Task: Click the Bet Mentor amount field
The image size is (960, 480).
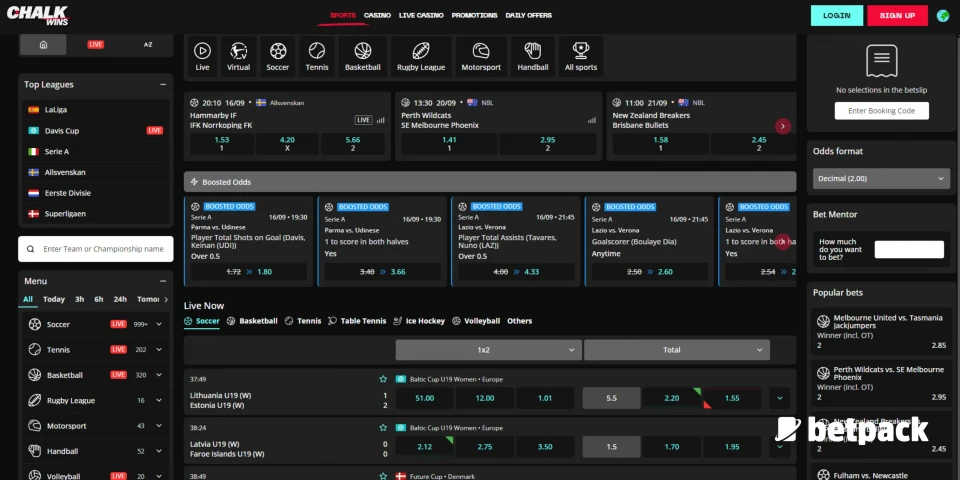Action: [x=908, y=249]
